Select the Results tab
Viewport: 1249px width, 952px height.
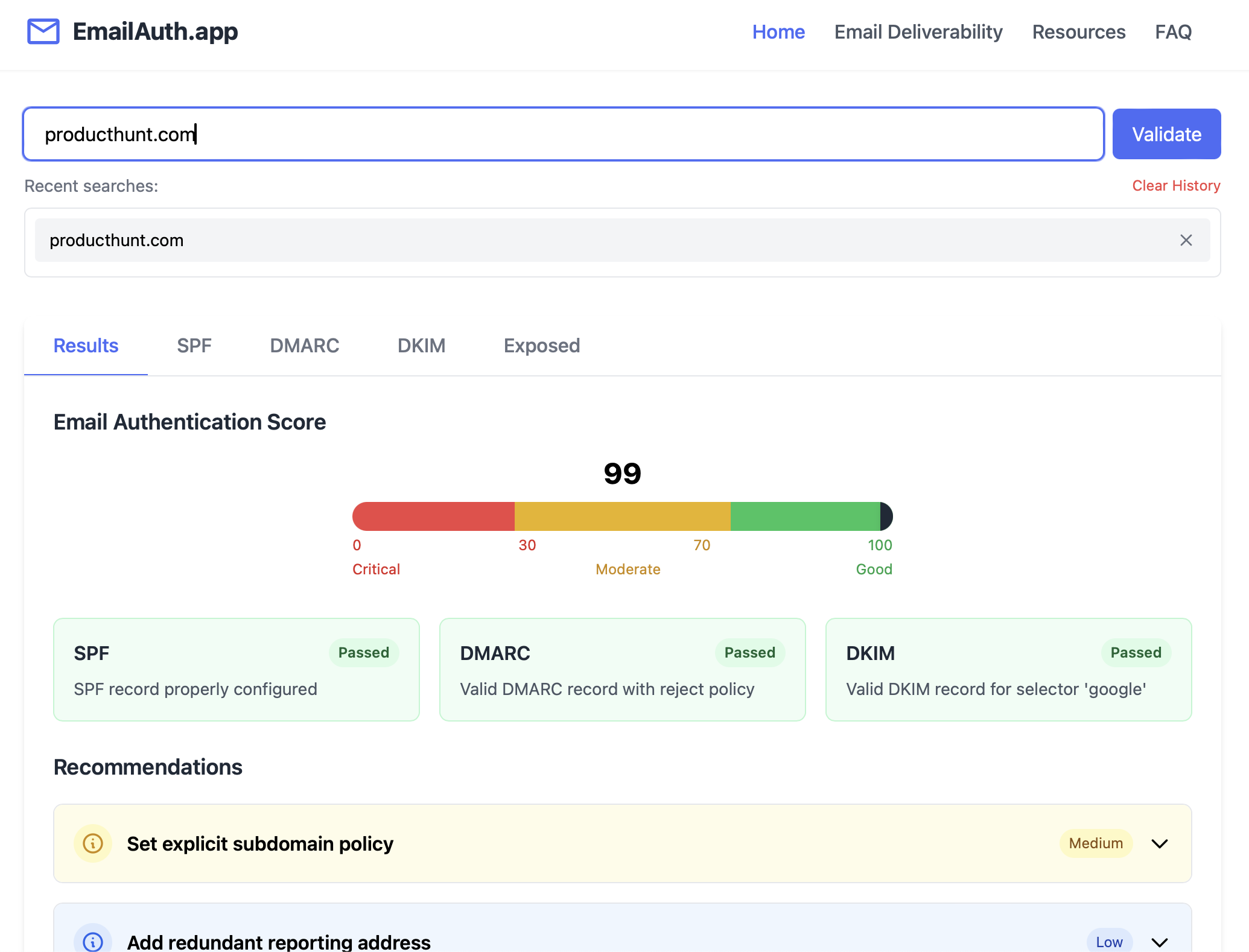point(86,346)
